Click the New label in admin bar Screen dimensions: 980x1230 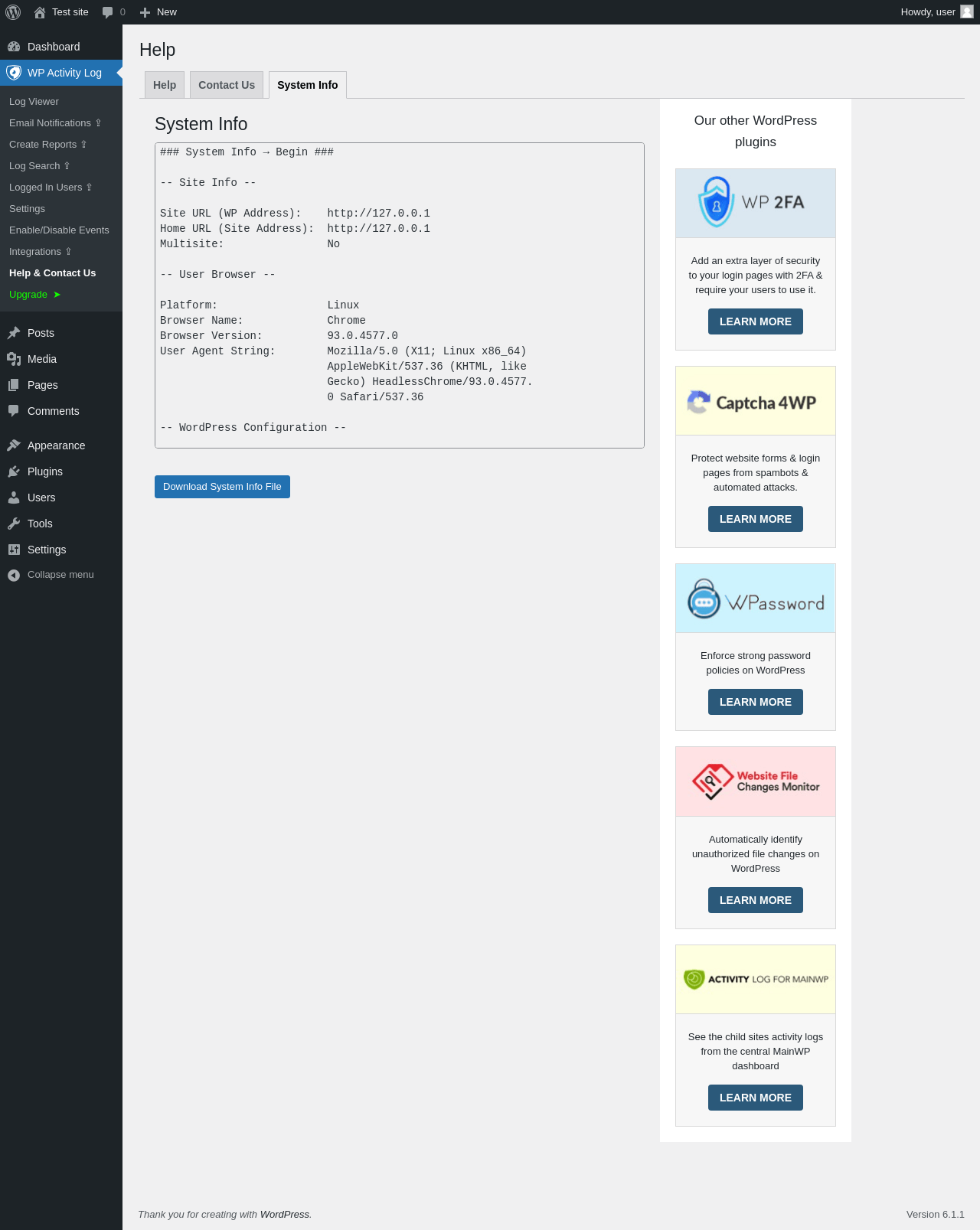(167, 12)
